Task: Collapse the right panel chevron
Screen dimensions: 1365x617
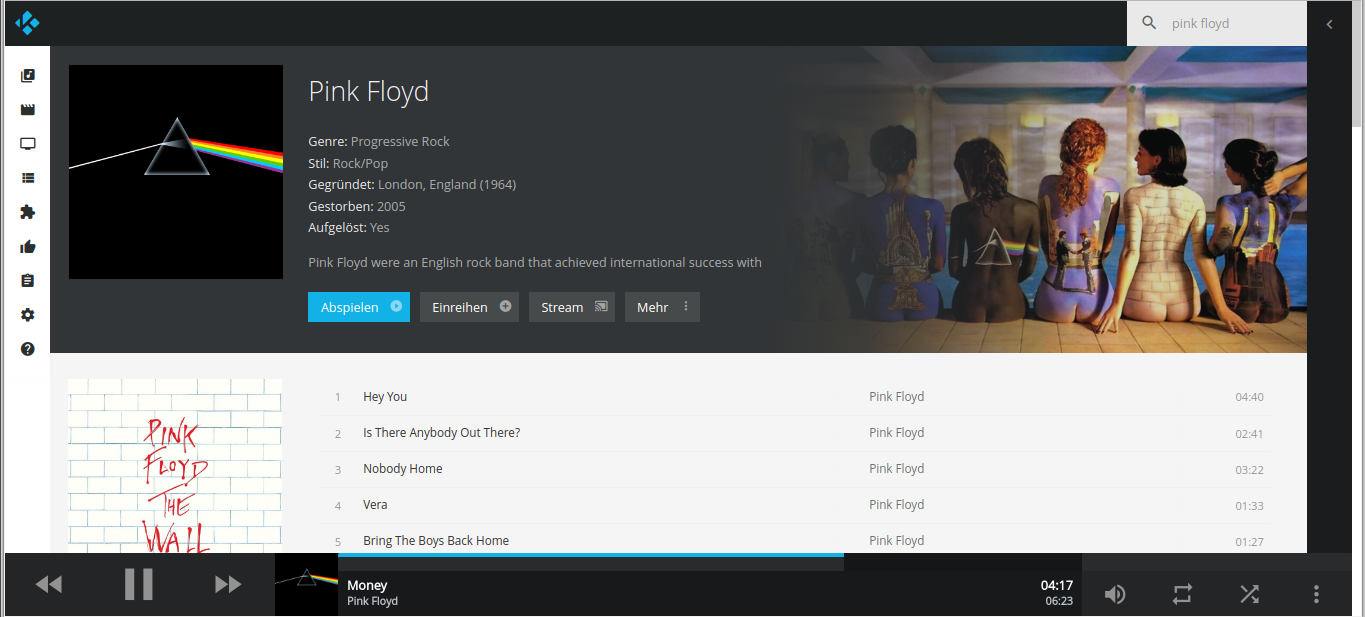Action: point(1329,24)
